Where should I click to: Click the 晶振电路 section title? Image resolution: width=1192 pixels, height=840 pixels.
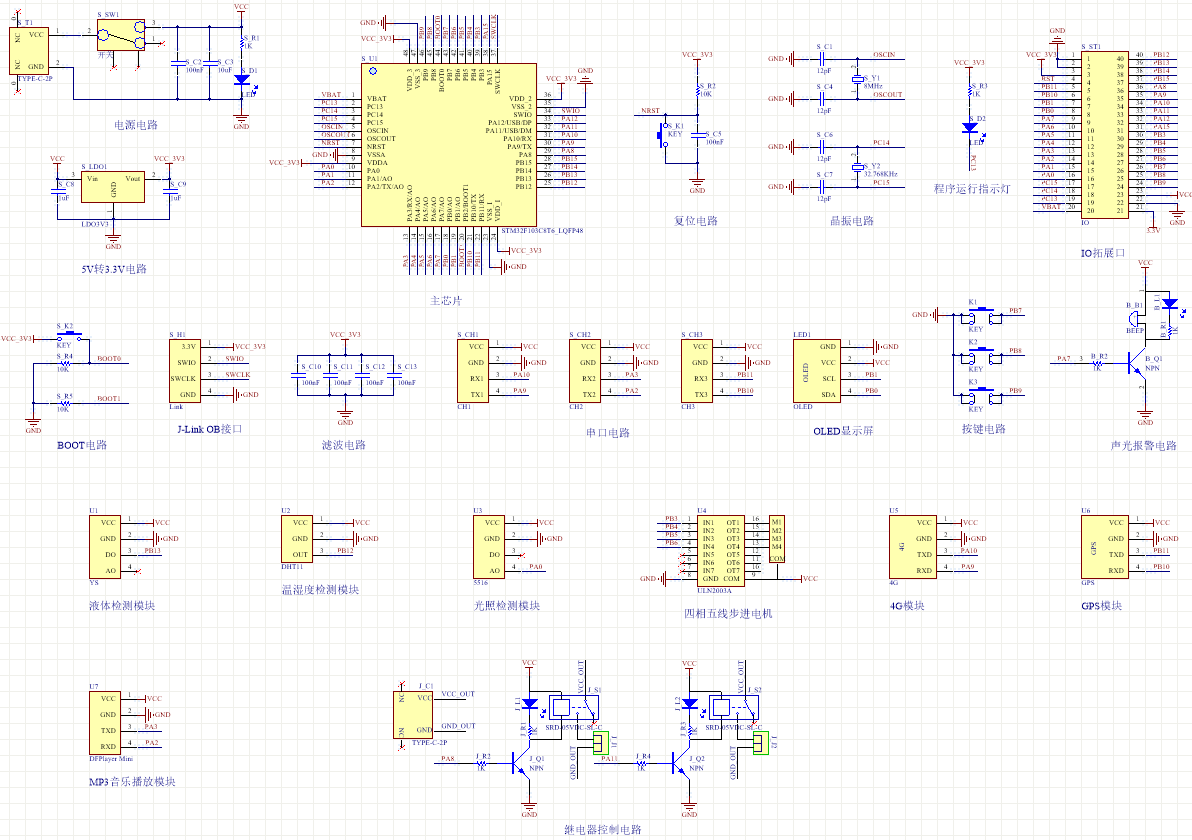[x=851, y=220]
